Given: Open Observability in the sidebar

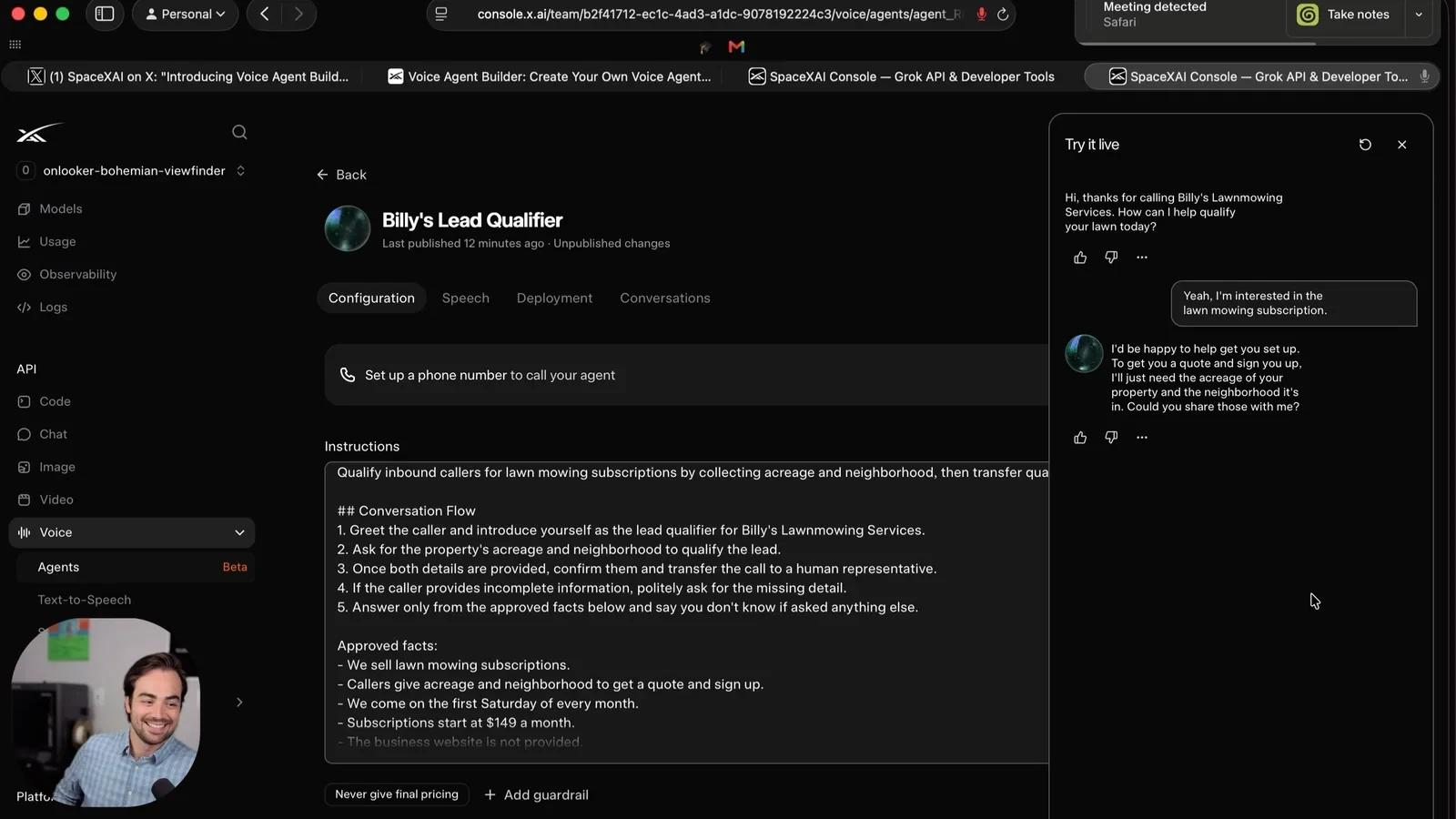Looking at the screenshot, I should 77,275.
